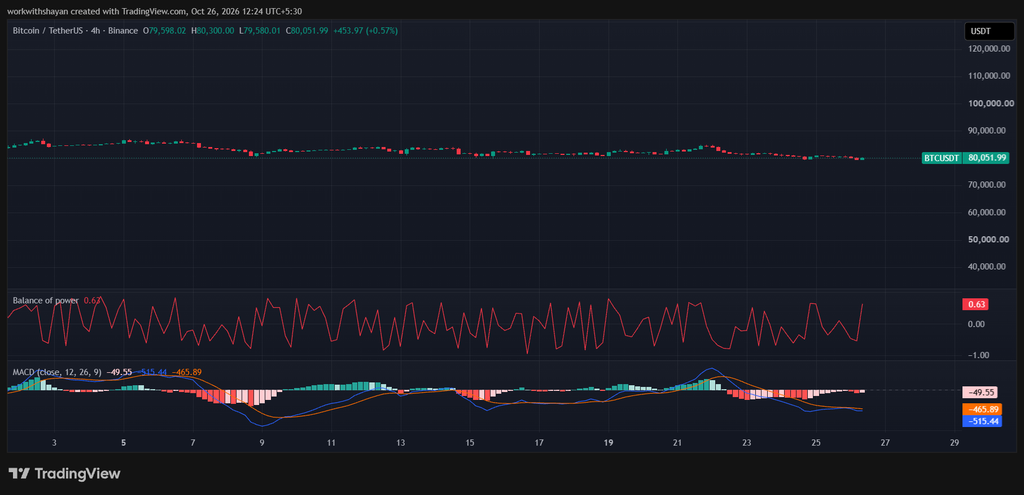The height and width of the screenshot is (495, 1024).
Task: Click the -515.44 value in the MACD legend
Action: click(153, 372)
